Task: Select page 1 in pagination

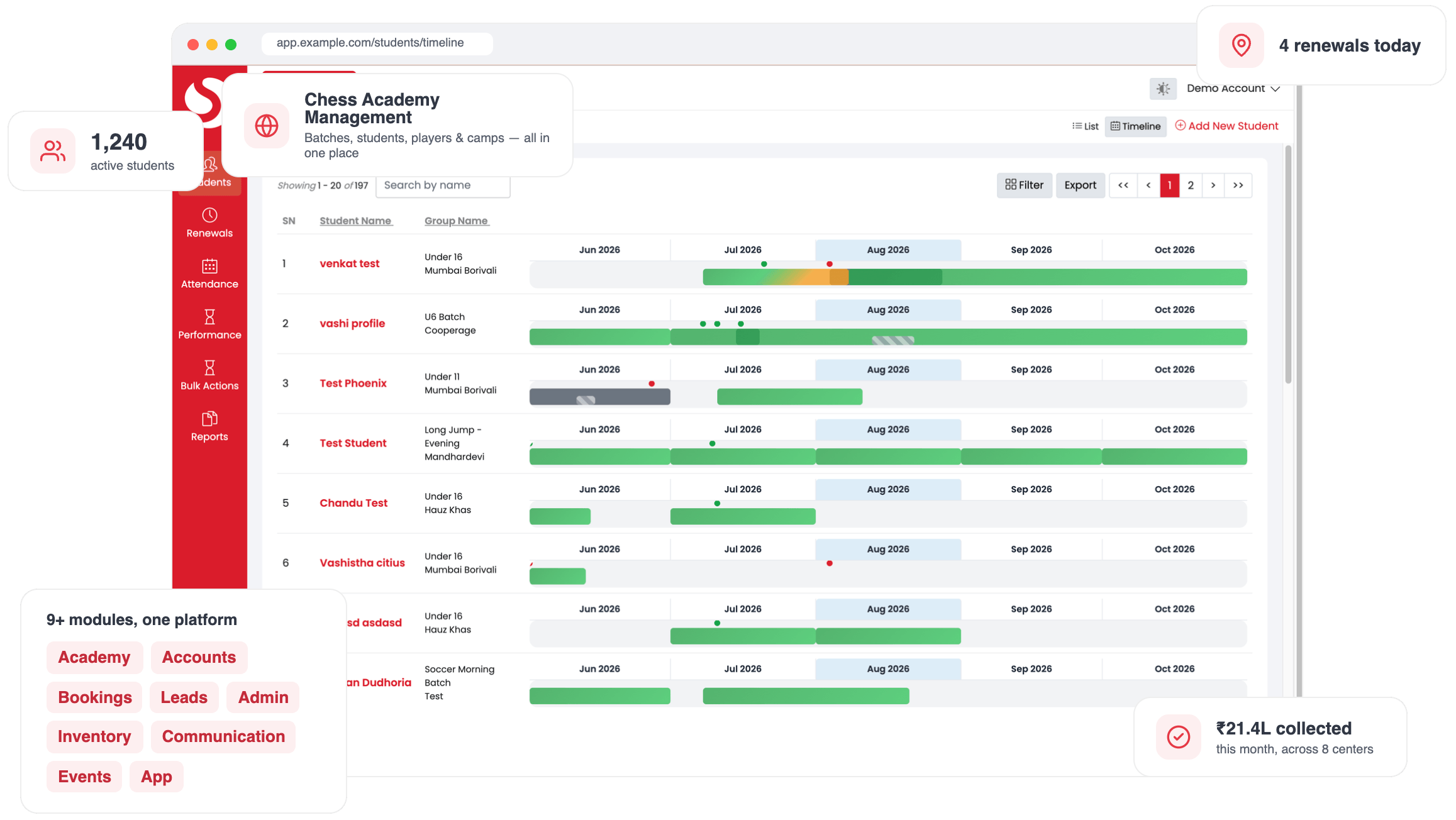Action: [1170, 186]
